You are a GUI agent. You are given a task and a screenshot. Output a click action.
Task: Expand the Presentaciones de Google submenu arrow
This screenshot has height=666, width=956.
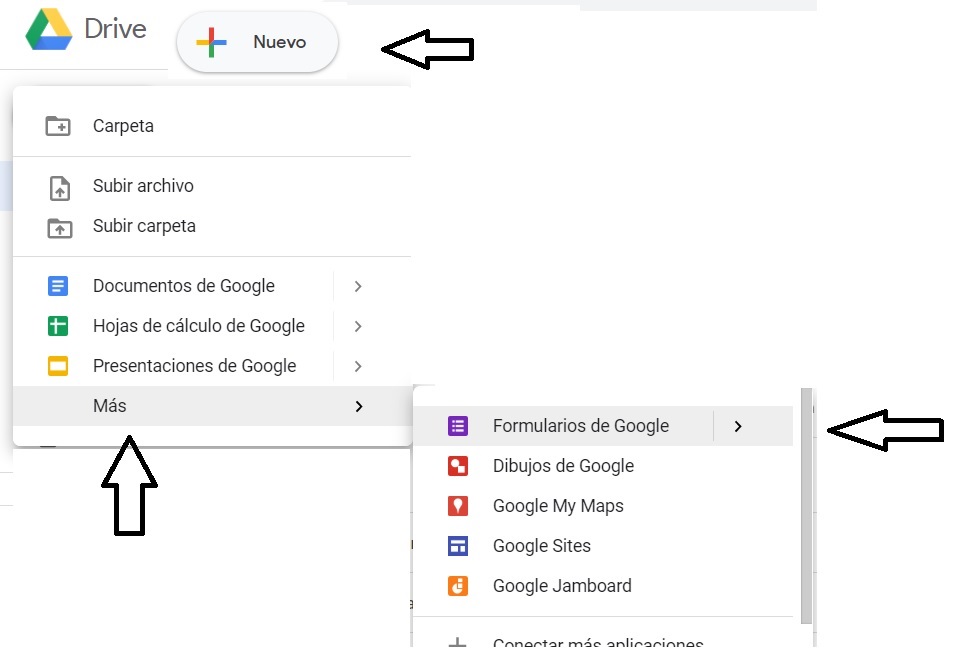point(358,366)
